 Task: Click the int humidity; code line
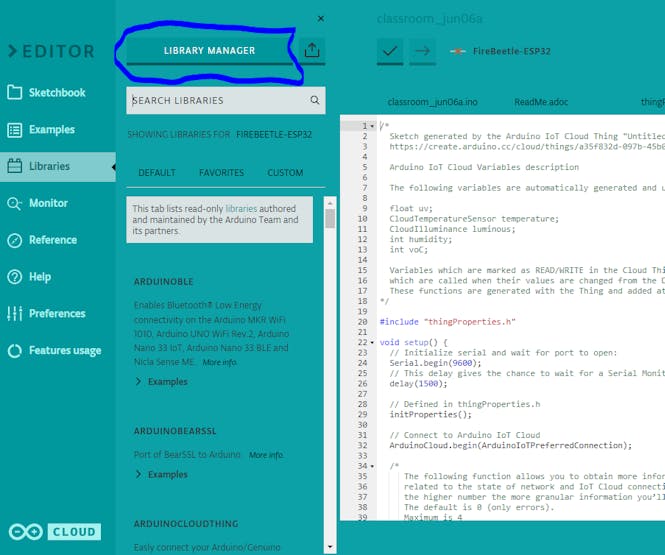pyautogui.click(x=421, y=240)
